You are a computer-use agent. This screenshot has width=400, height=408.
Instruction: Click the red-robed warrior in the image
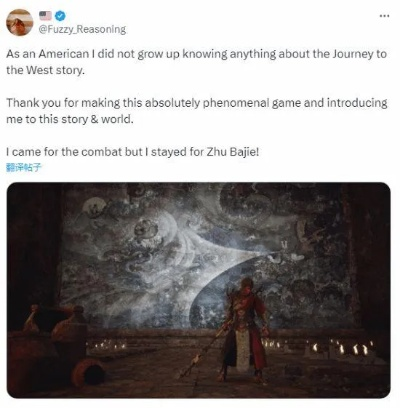[245, 330]
